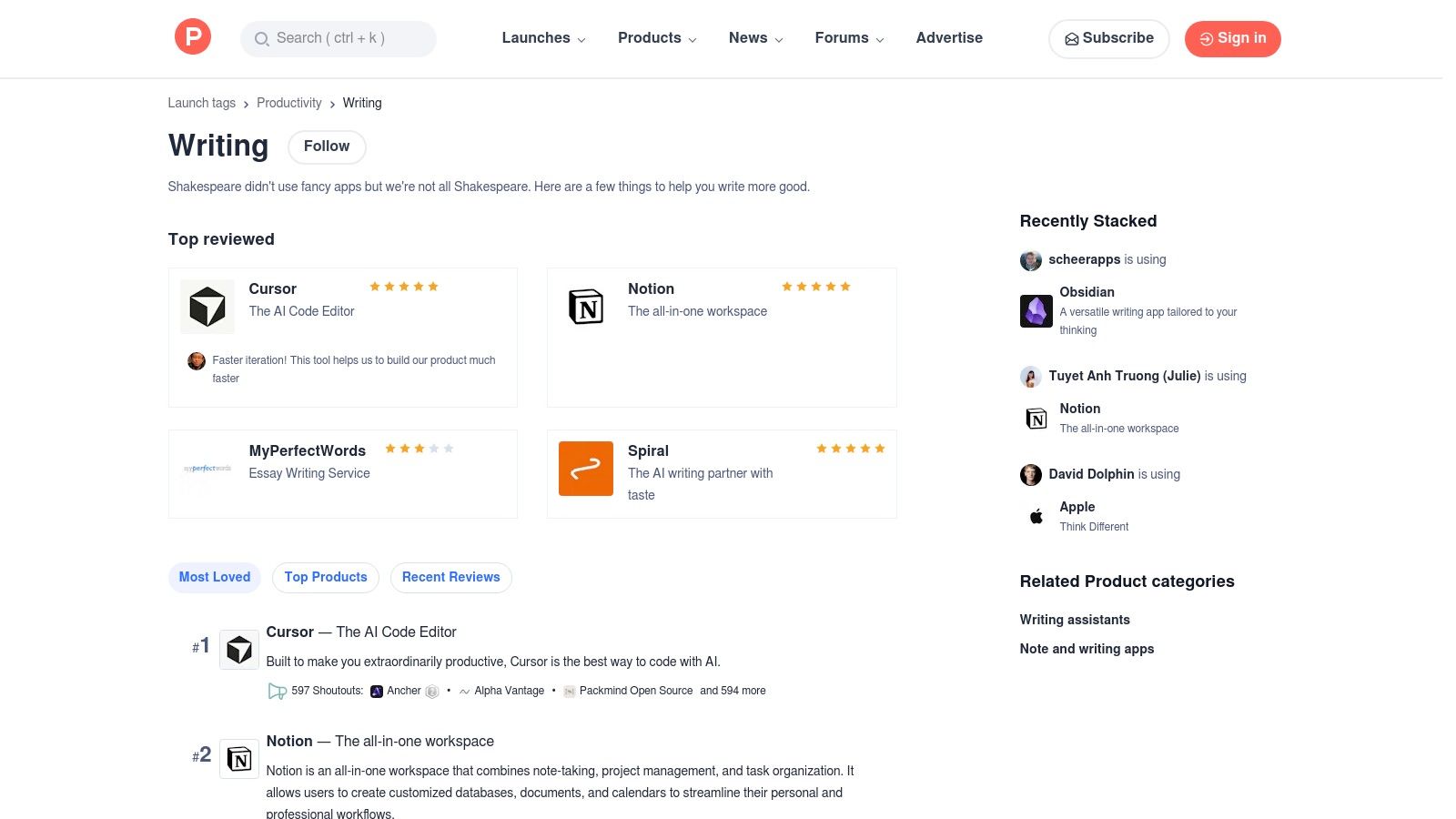Switch to the Recent Reviews tab
Image resolution: width=1456 pixels, height=819 pixels.
tap(450, 577)
